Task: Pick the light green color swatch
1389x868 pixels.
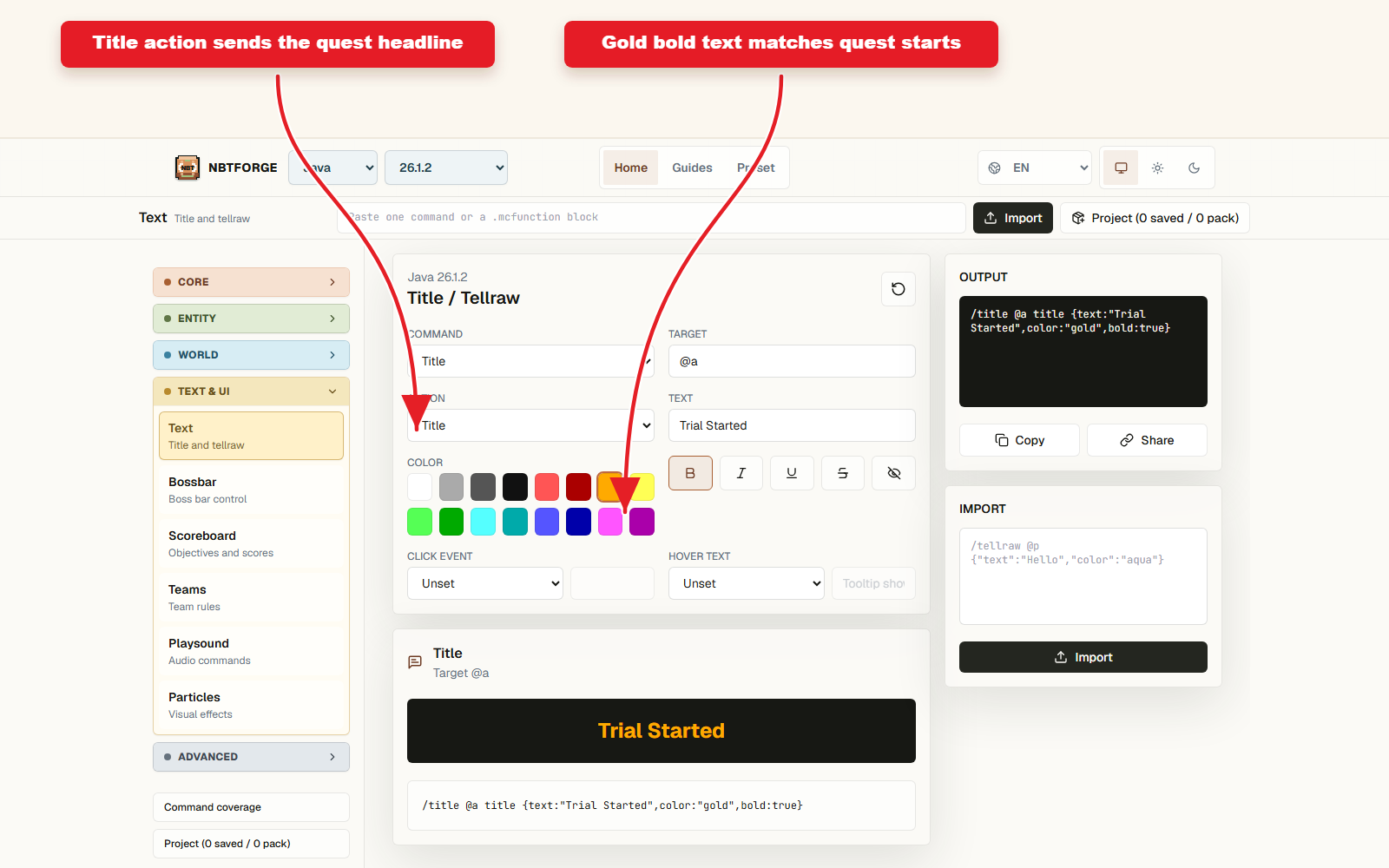Action: click(420, 522)
